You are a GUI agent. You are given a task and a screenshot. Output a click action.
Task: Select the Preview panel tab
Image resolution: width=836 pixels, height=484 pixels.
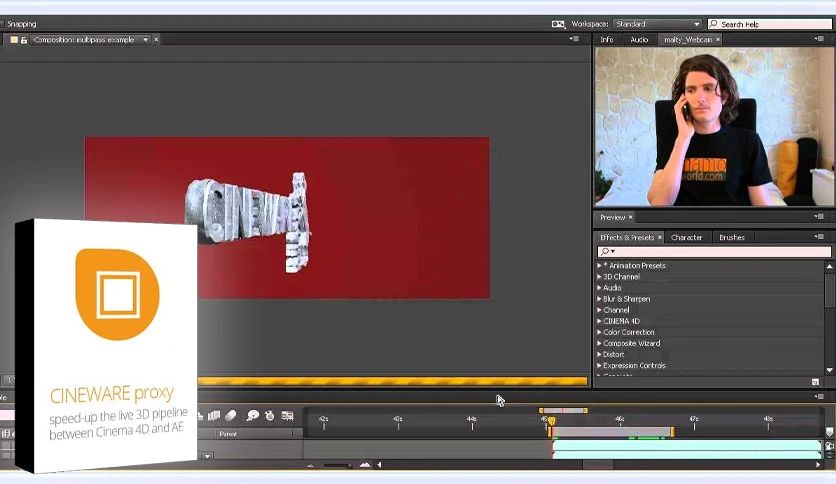point(612,217)
